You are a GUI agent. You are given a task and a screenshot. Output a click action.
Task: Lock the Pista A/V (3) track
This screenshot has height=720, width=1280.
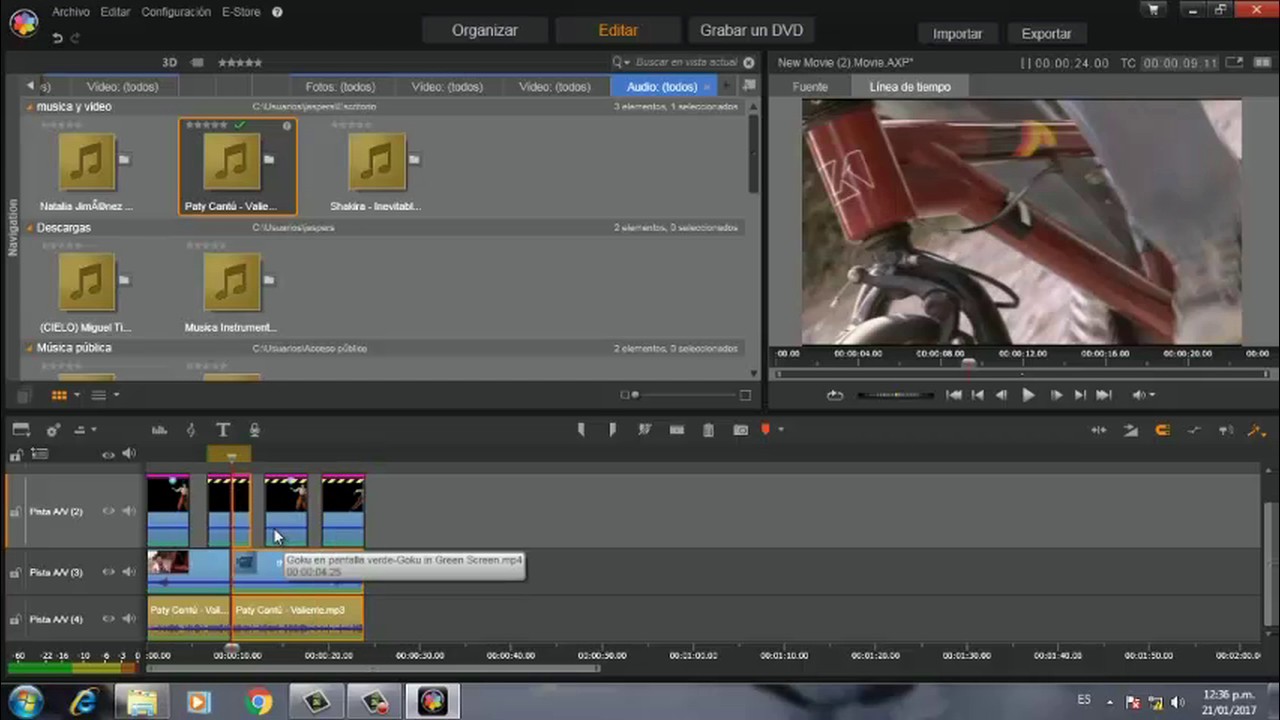click(15, 573)
